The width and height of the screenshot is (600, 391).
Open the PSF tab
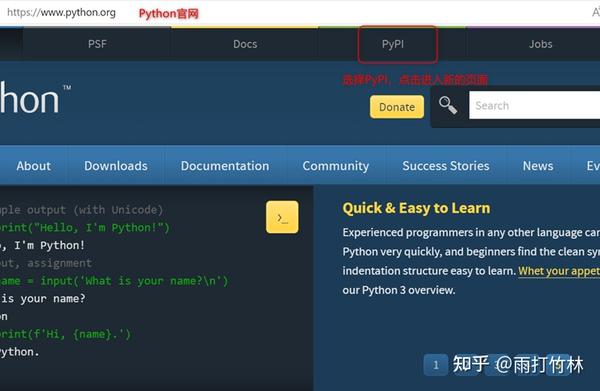[97, 44]
